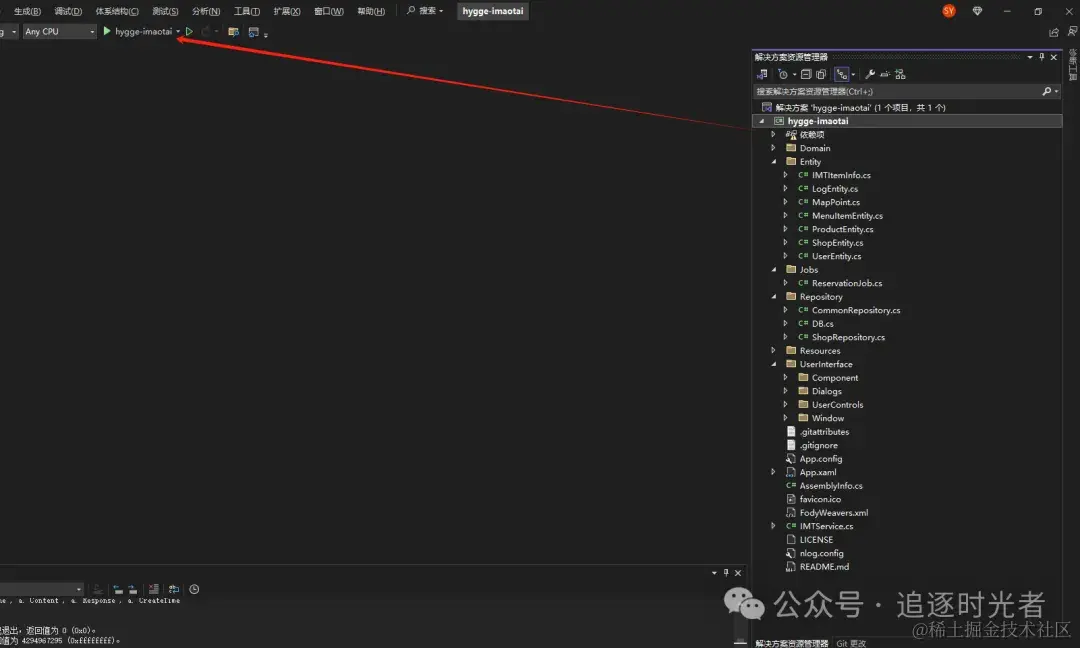Viewport: 1080px width, 648px height.
Task: Click the Start Without Debugging outline play icon
Action: click(189, 32)
